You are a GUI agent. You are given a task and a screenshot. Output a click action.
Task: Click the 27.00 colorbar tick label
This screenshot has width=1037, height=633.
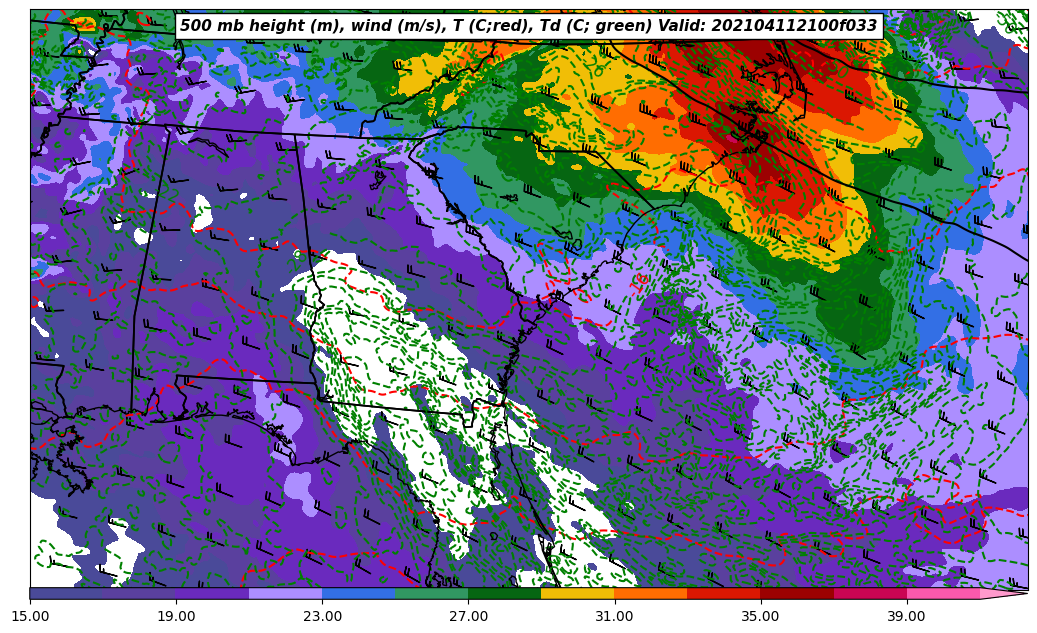pyautogui.click(x=468, y=616)
